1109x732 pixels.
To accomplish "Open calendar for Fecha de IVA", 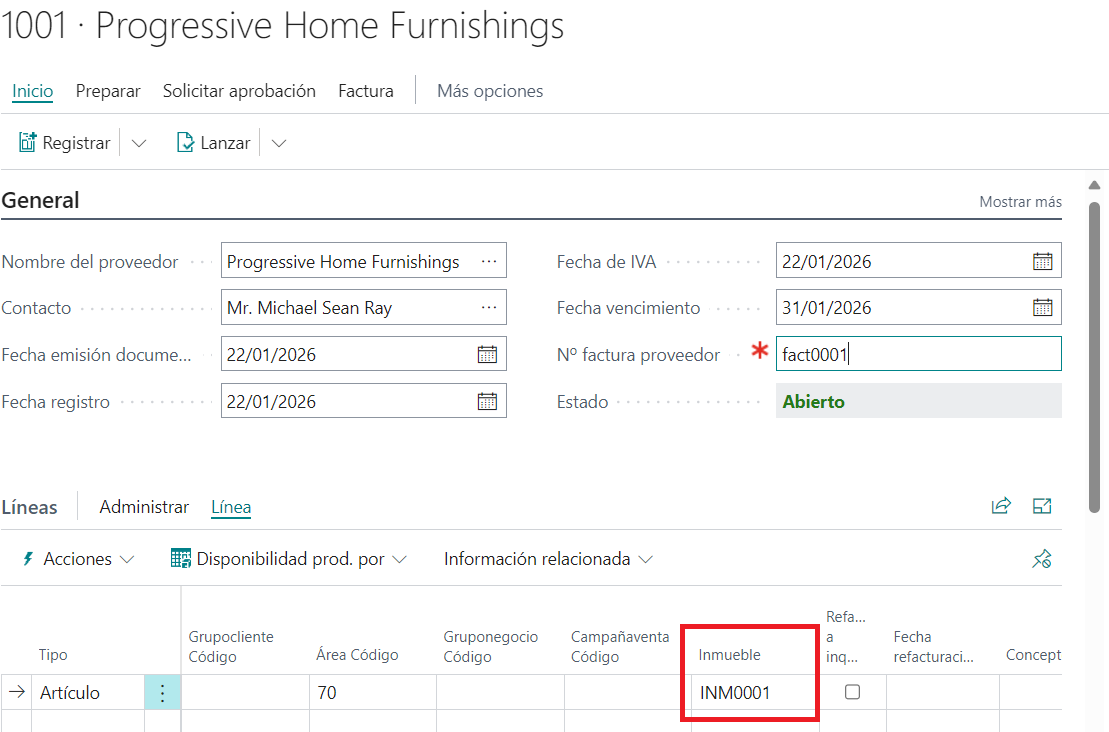I will (1043, 262).
